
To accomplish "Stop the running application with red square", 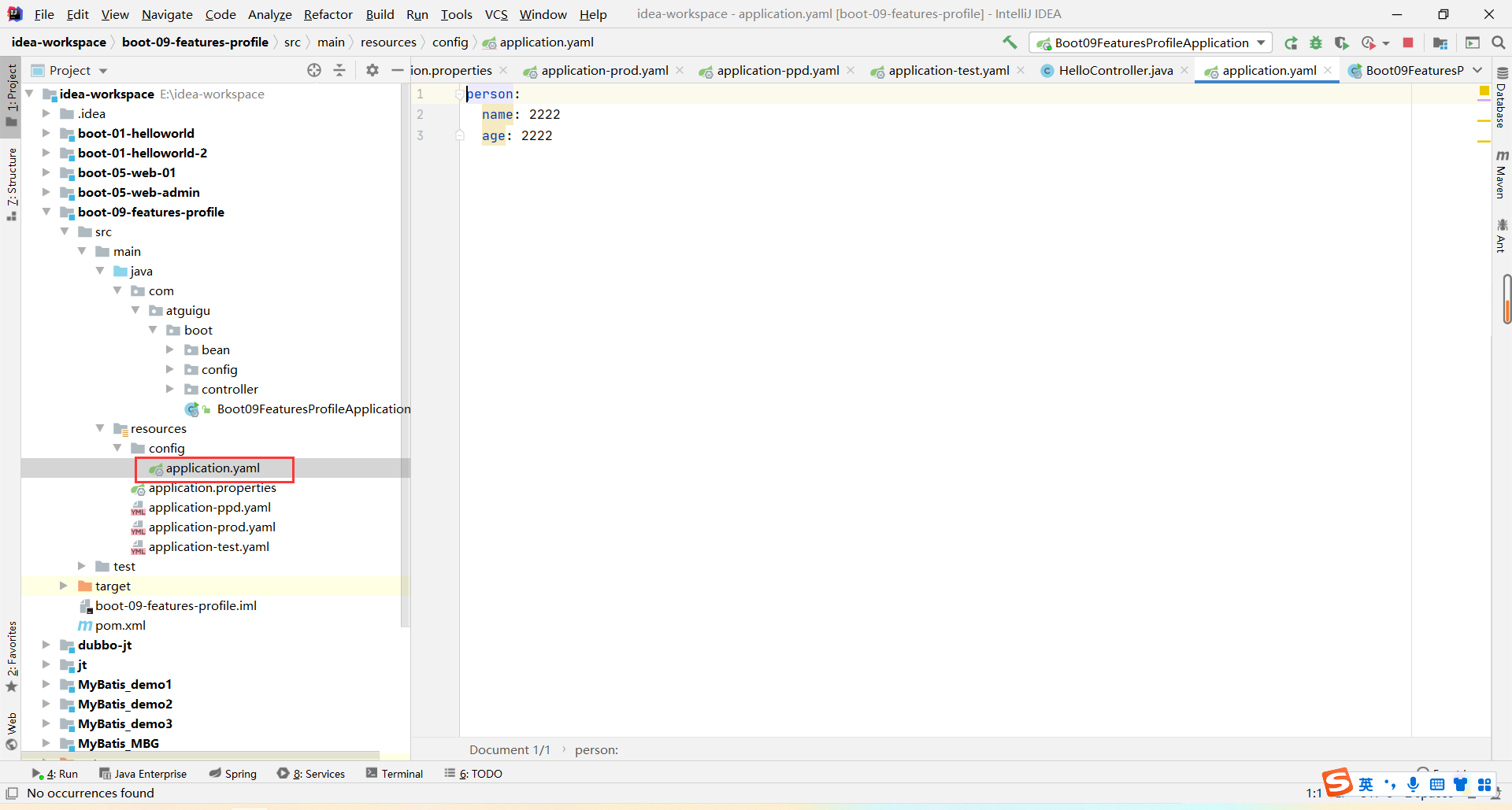I will pos(1408,43).
